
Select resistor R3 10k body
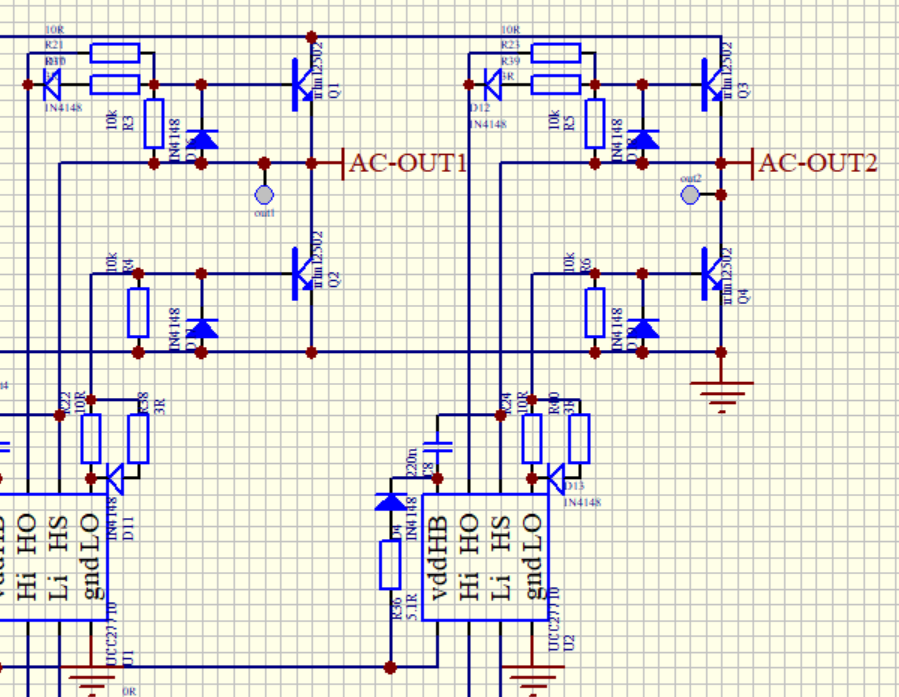154,123
